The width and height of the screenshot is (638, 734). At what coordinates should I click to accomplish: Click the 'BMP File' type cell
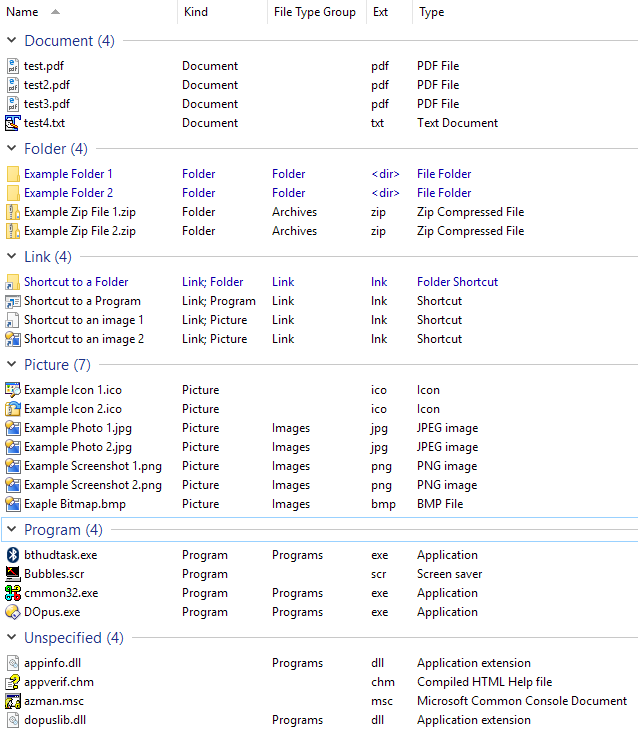pyautogui.click(x=440, y=504)
